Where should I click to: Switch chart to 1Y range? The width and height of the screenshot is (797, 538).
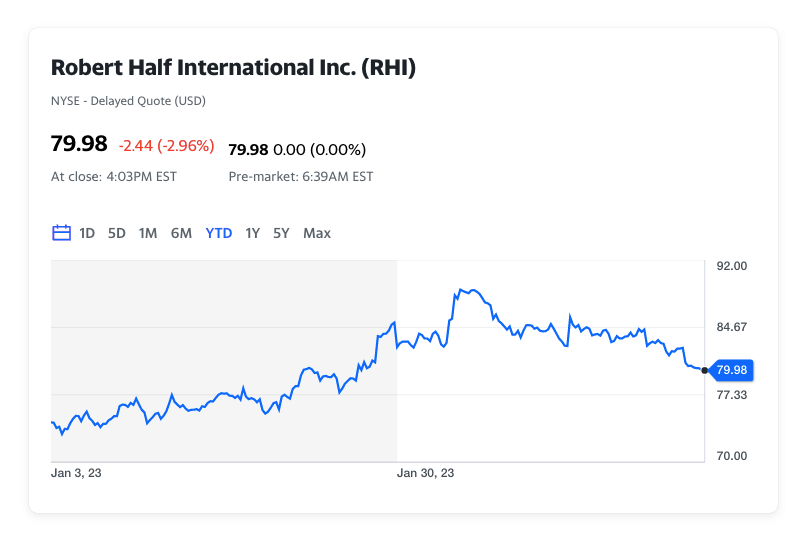[253, 233]
